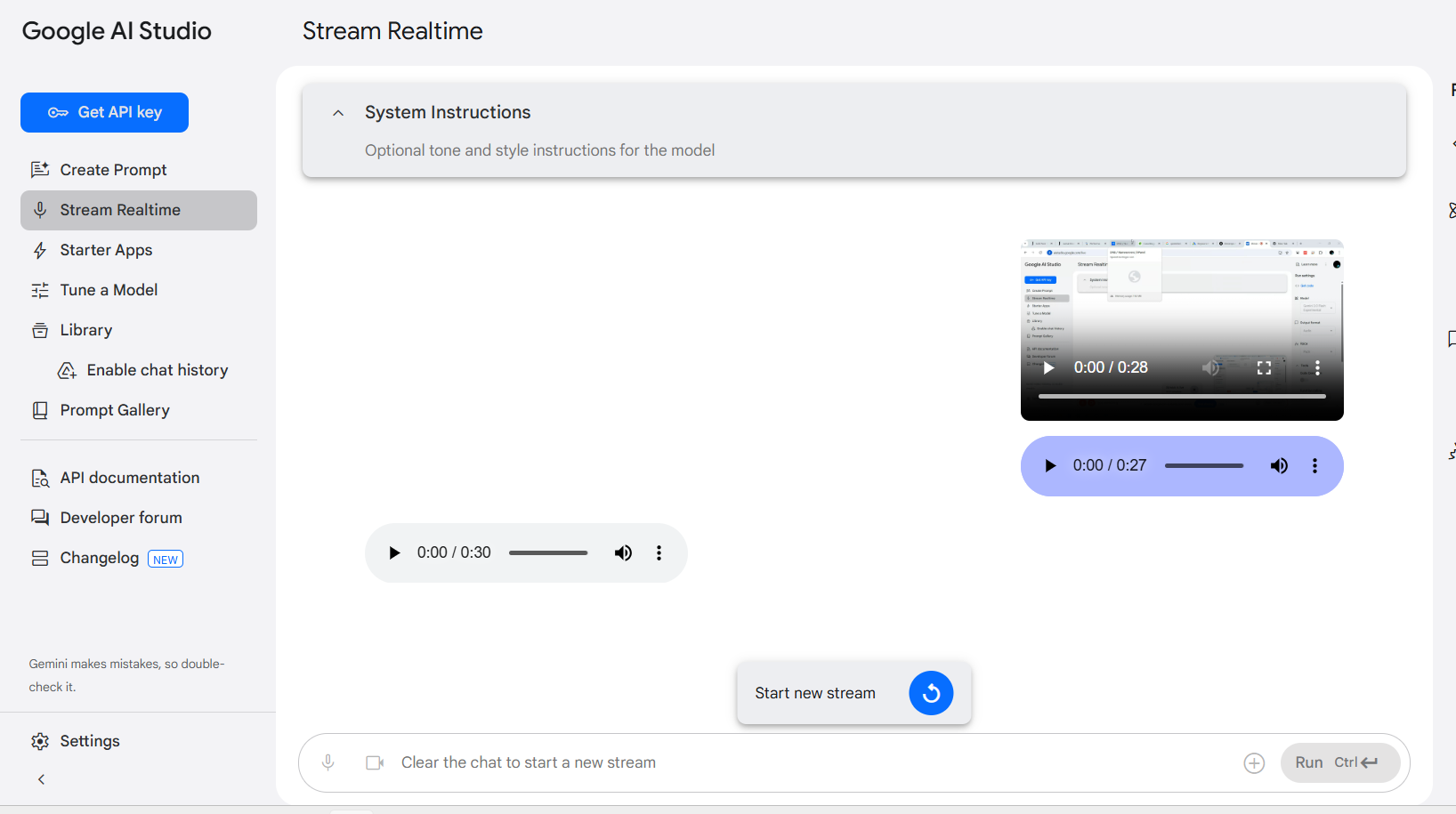Click the Prompt Gallery book icon
The image size is (1456, 814).
click(x=40, y=410)
